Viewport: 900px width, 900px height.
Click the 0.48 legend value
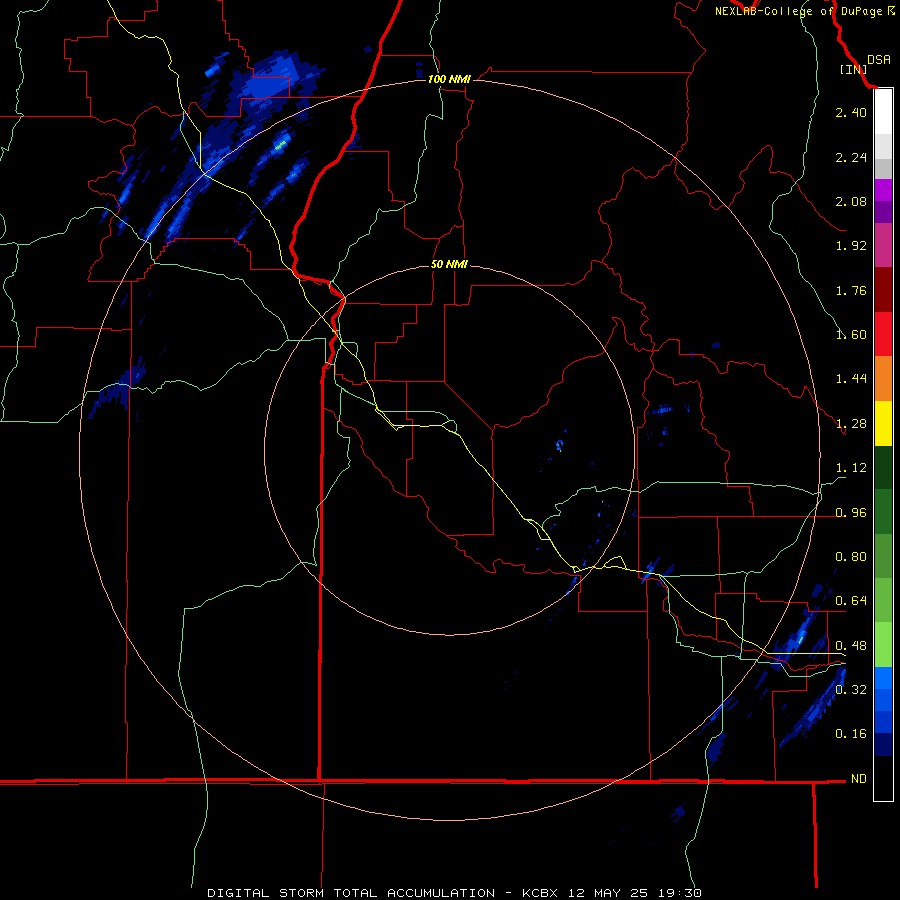coord(851,646)
